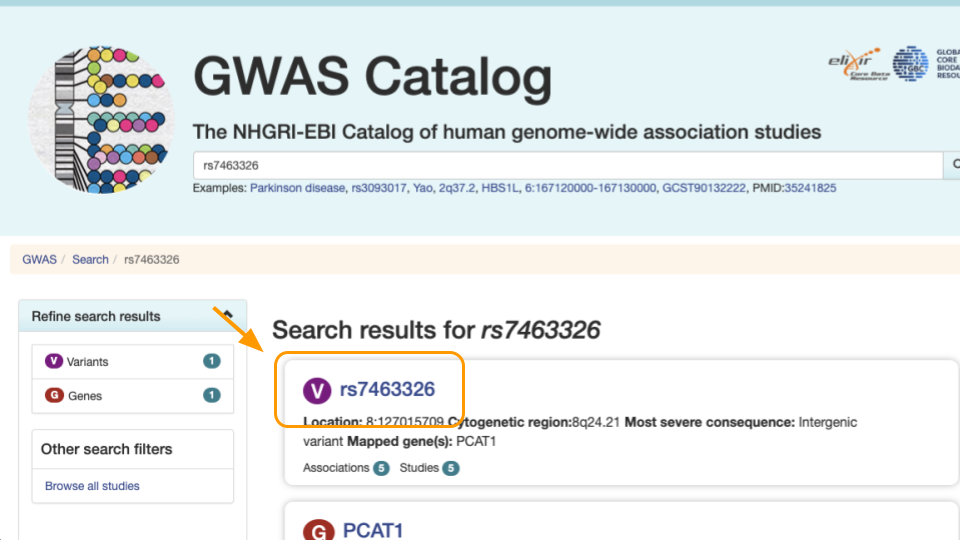Filter results by Genes
Screen dimensions: 960x540
[x=133, y=396]
